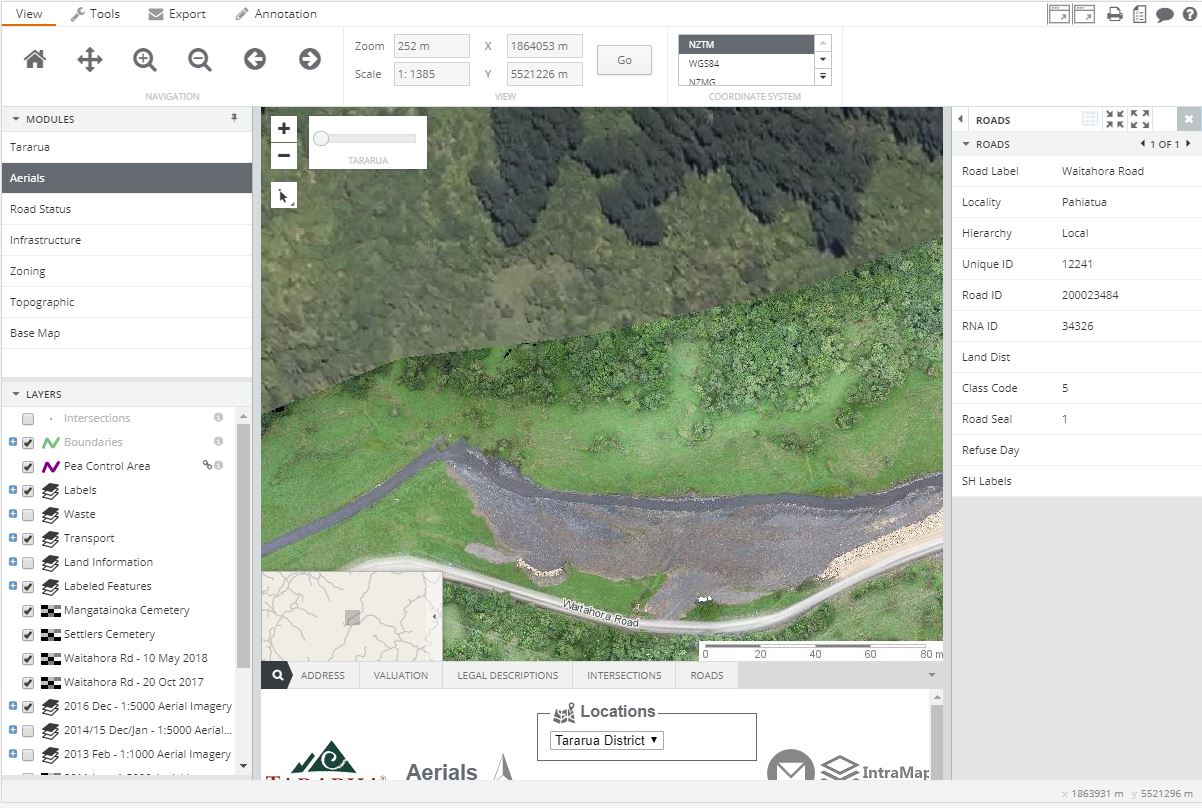Viewport: 1202px width, 808px height.
Task: Click the Zoom value input field
Action: click(432, 46)
